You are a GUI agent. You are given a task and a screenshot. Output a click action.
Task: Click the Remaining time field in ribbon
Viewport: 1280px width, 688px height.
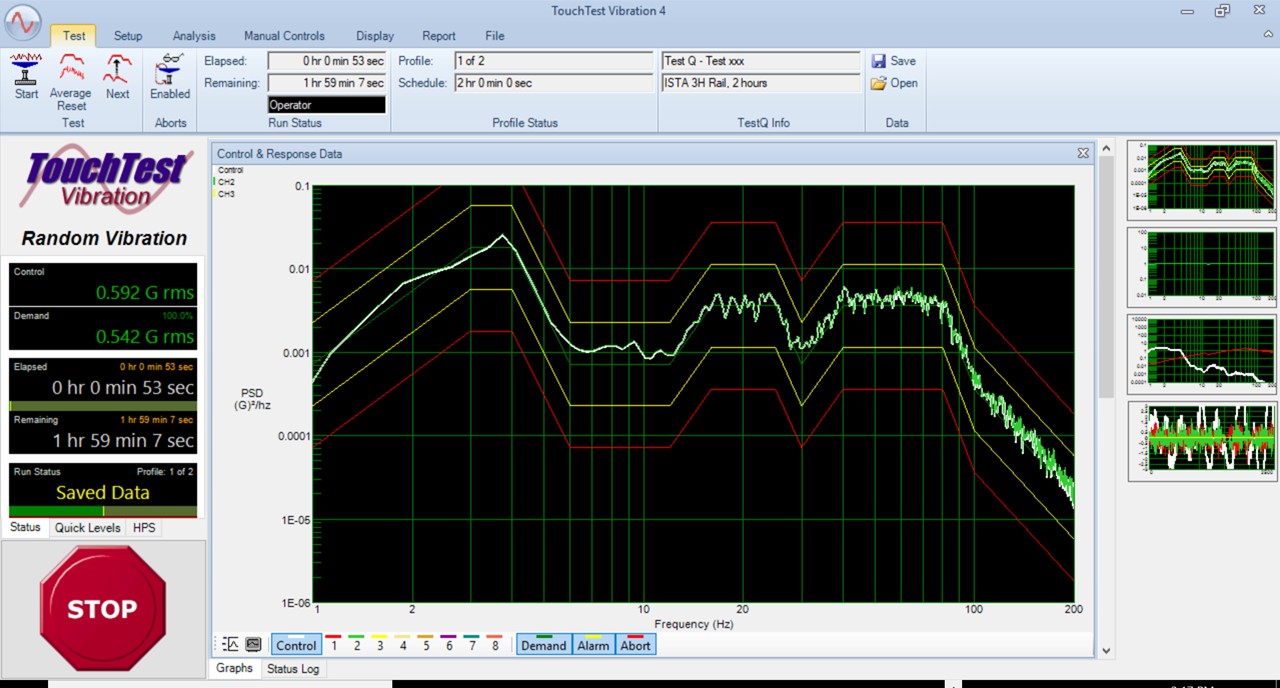(327, 83)
